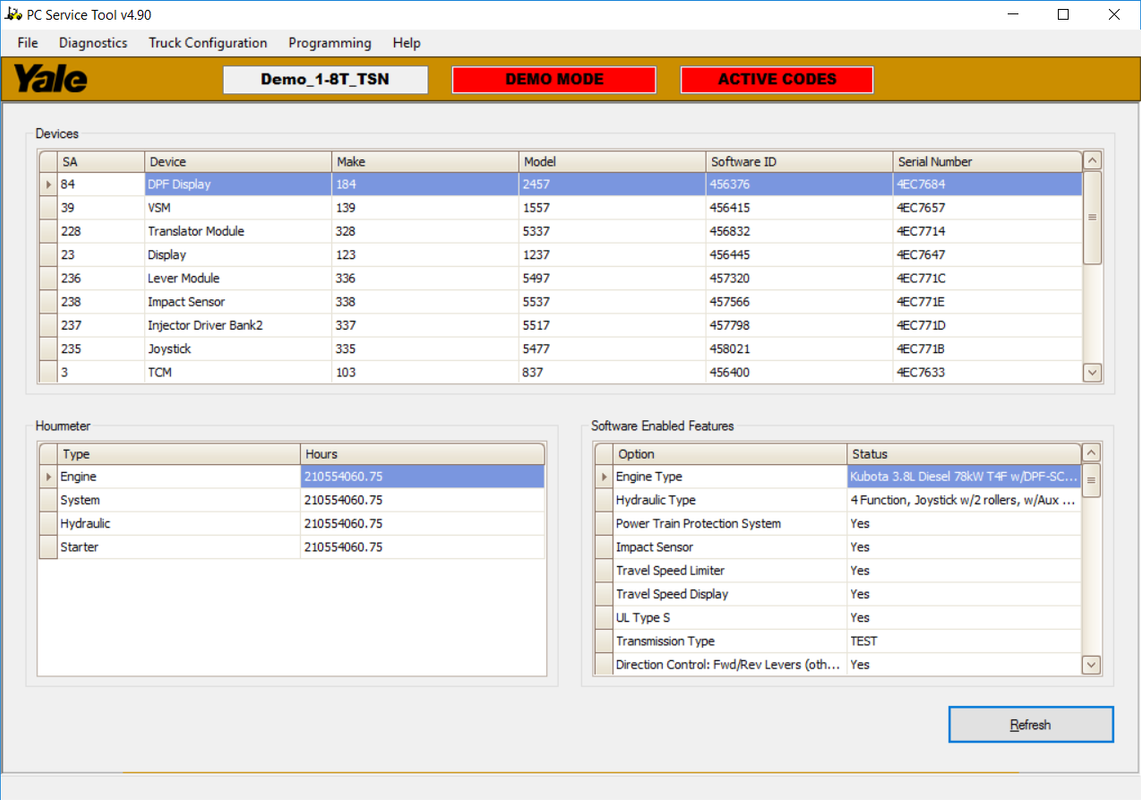The height and width of the screenshot is (800, 1141).
Task: Select the Joystick device row
Action: (x=560, y=349)
